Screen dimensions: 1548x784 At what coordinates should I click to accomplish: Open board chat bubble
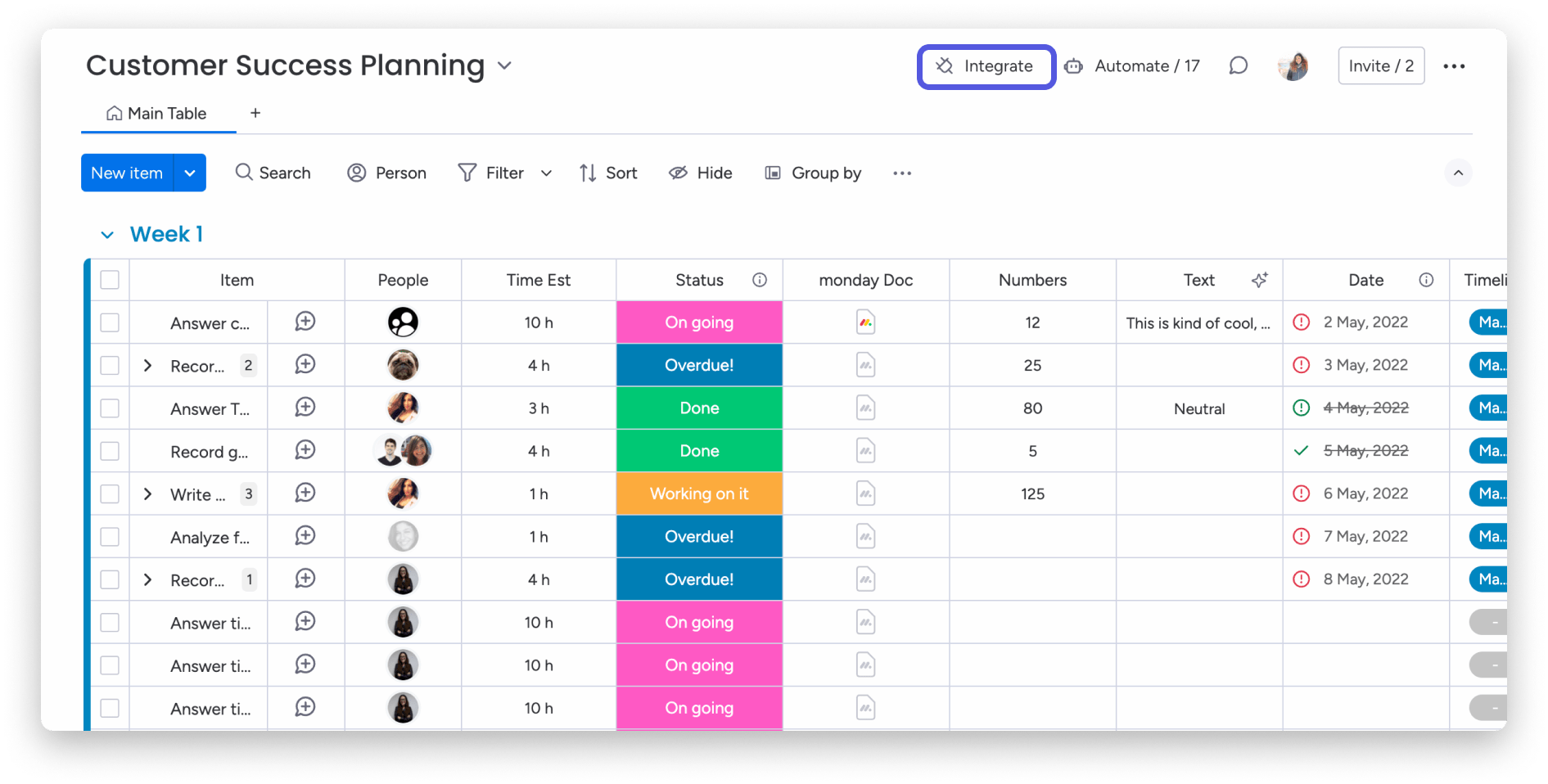[x=1238, y=66]
